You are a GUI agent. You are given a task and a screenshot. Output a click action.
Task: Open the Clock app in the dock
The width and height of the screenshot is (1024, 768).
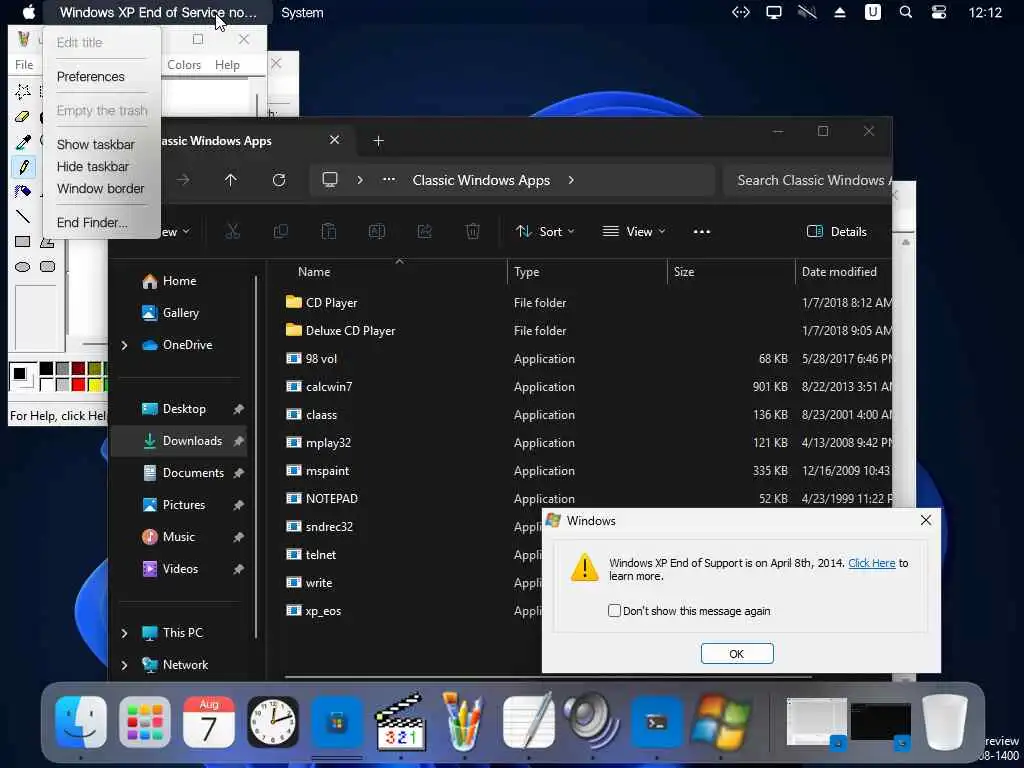(x=273, y=722)
